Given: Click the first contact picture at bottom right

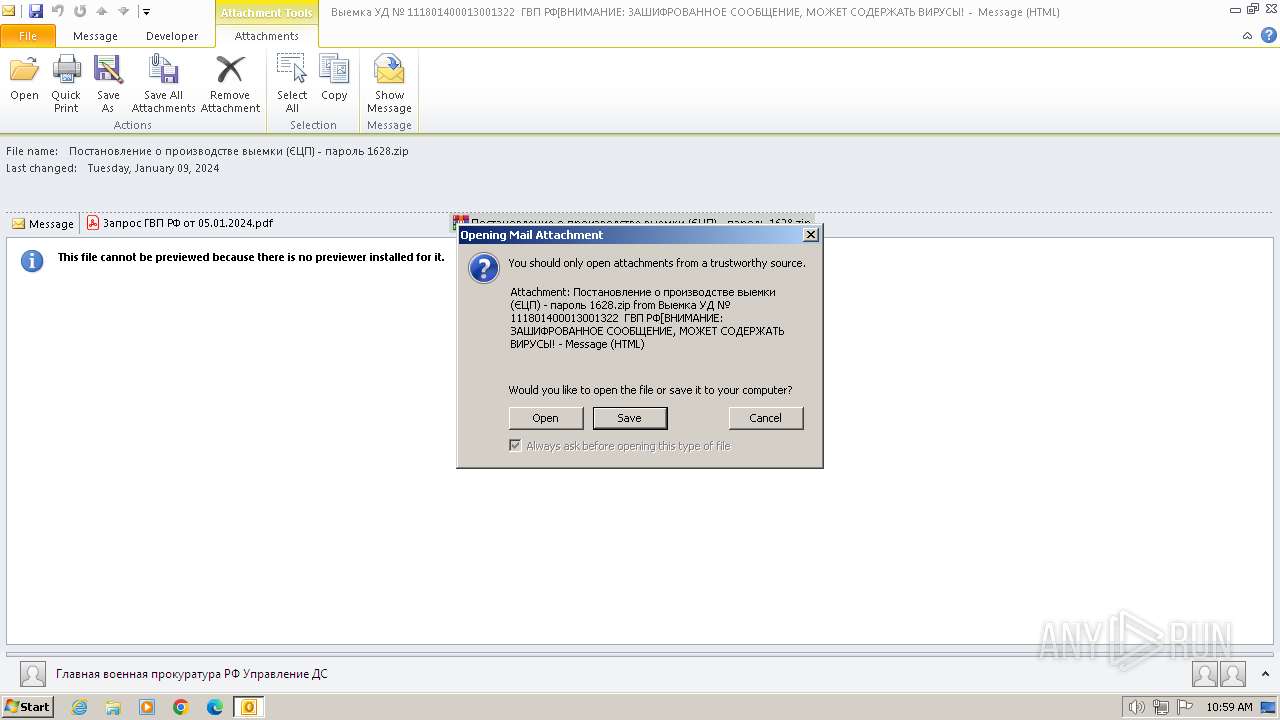Looking at the screenshot, I should coord(1205,674).
